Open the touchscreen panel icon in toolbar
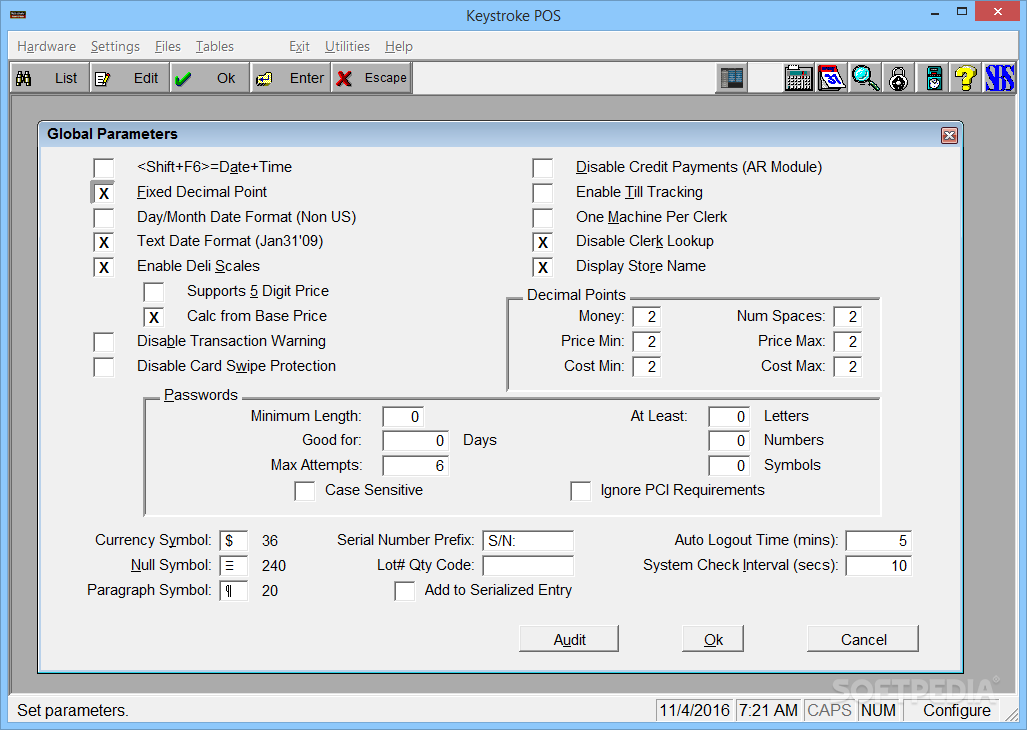 pos(732,78)
